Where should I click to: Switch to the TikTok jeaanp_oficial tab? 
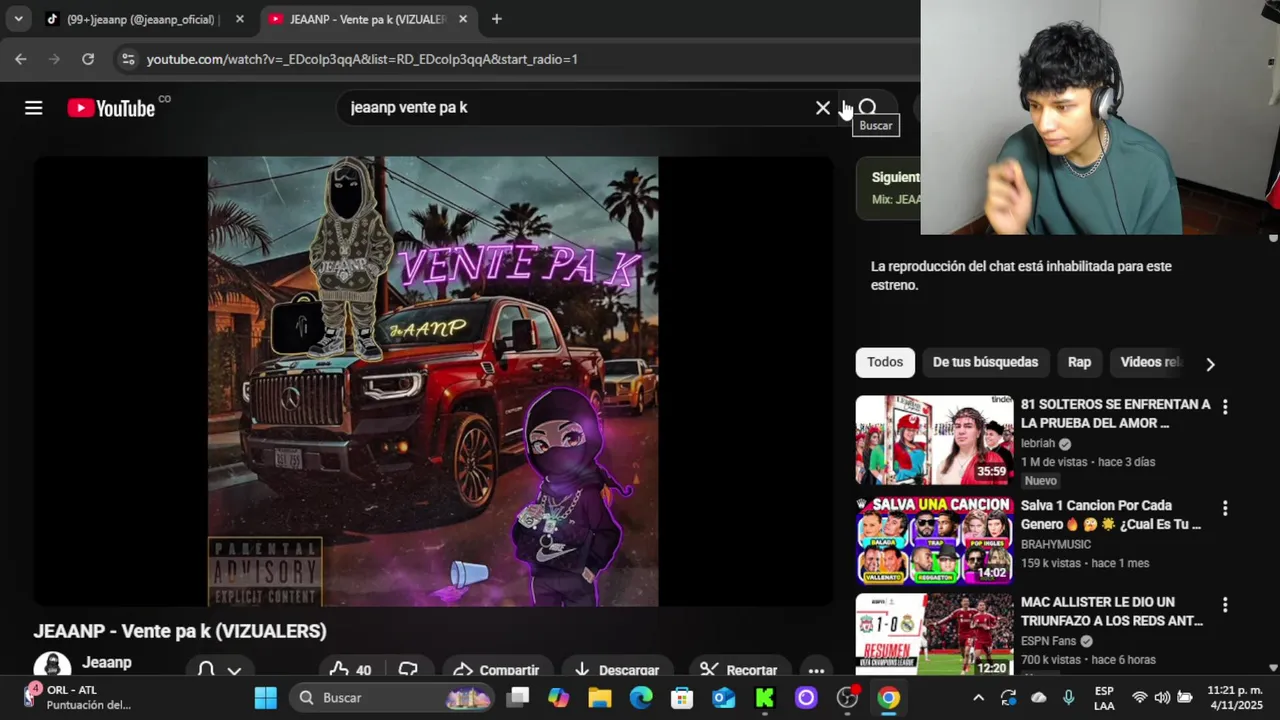141,19
